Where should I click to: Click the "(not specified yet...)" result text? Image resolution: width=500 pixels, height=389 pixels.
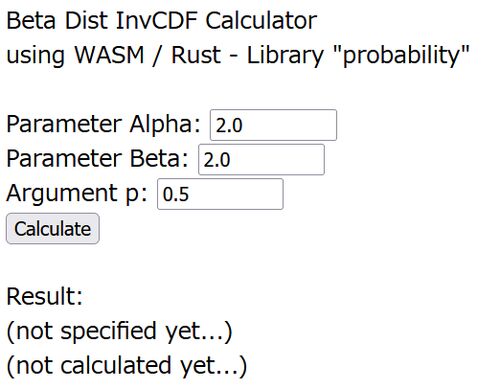click(119, 331)
